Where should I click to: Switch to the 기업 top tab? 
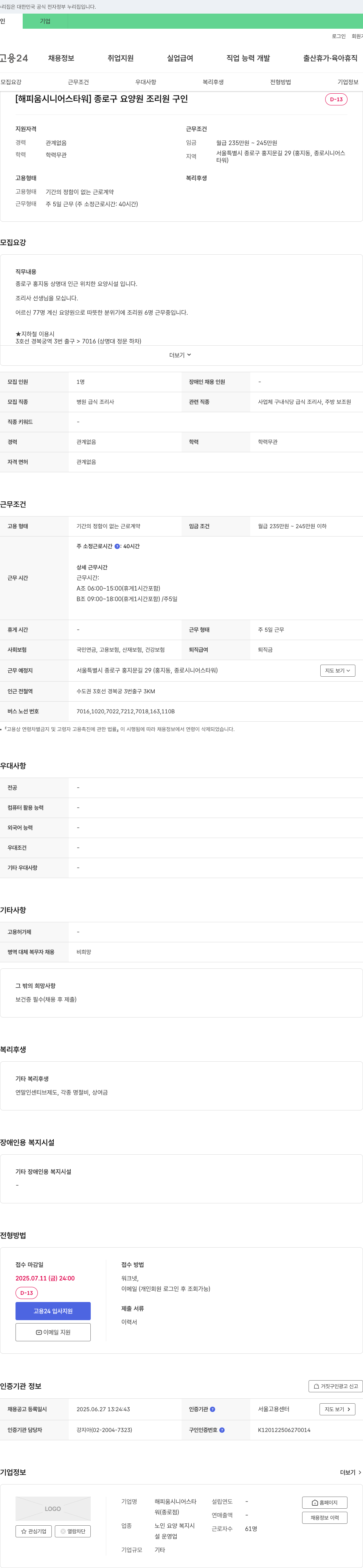45,21
